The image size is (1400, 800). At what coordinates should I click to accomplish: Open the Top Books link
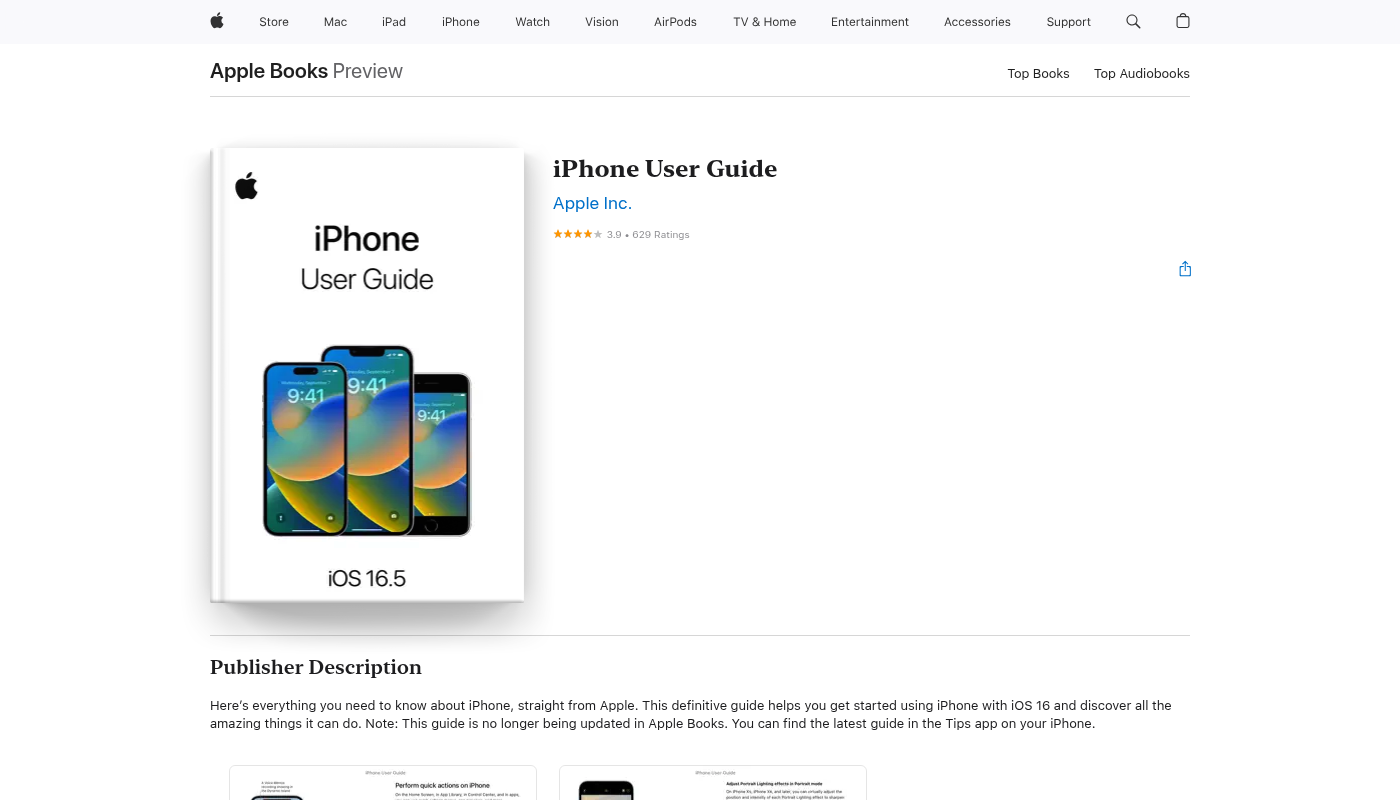pyautogui.click(x=1038, y=74)
